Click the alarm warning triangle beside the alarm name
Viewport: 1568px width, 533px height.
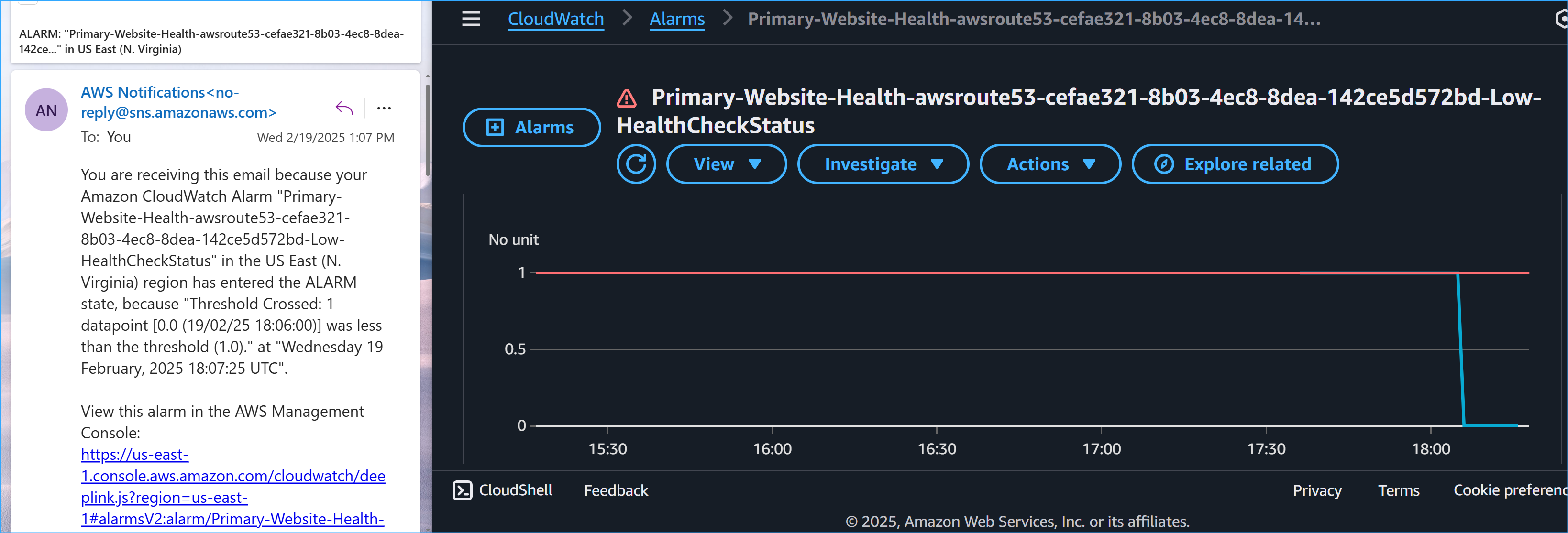(626, 98)
